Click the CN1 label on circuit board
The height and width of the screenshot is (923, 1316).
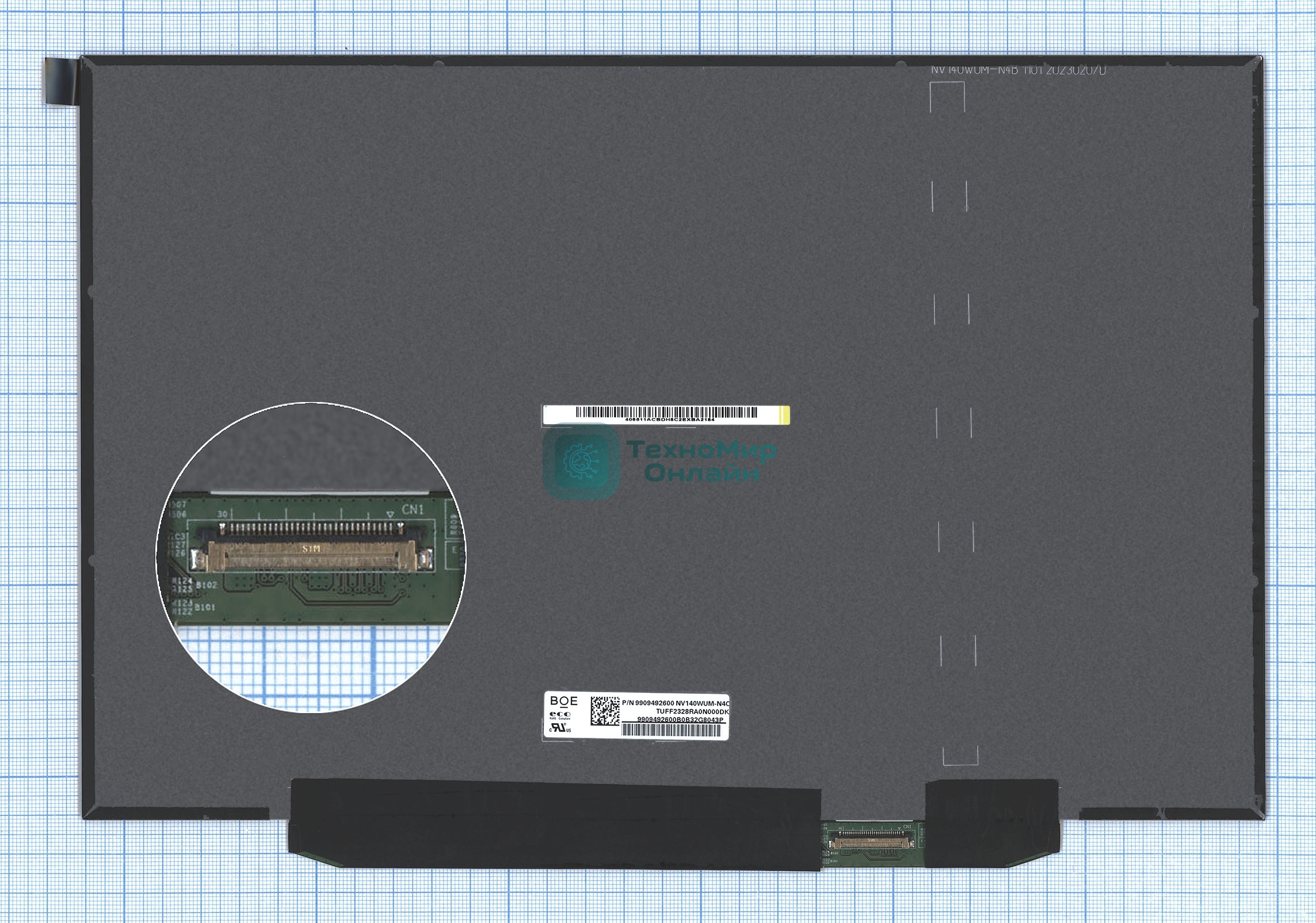click(413, 509)
